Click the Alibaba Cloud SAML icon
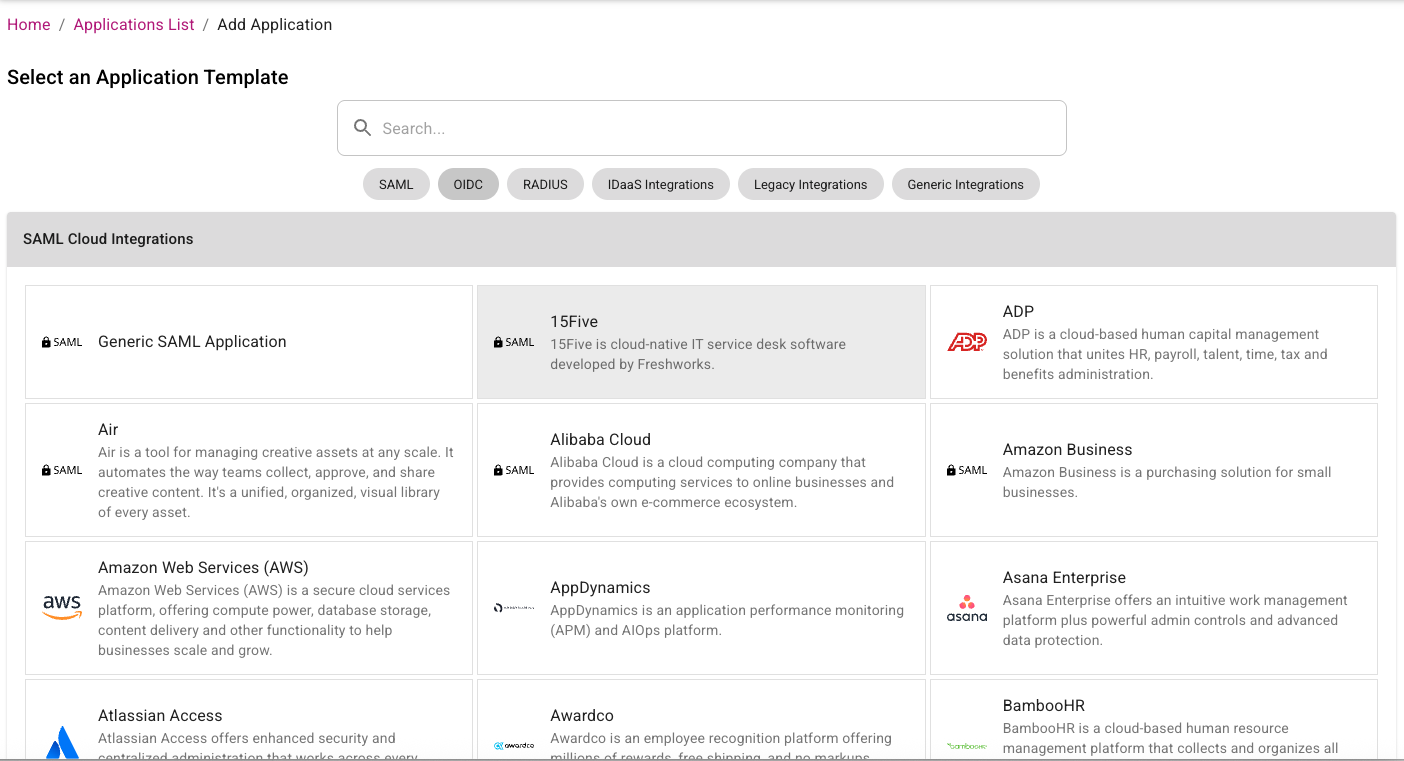Viewport: 1404px width, 761px height. [514, 470]
